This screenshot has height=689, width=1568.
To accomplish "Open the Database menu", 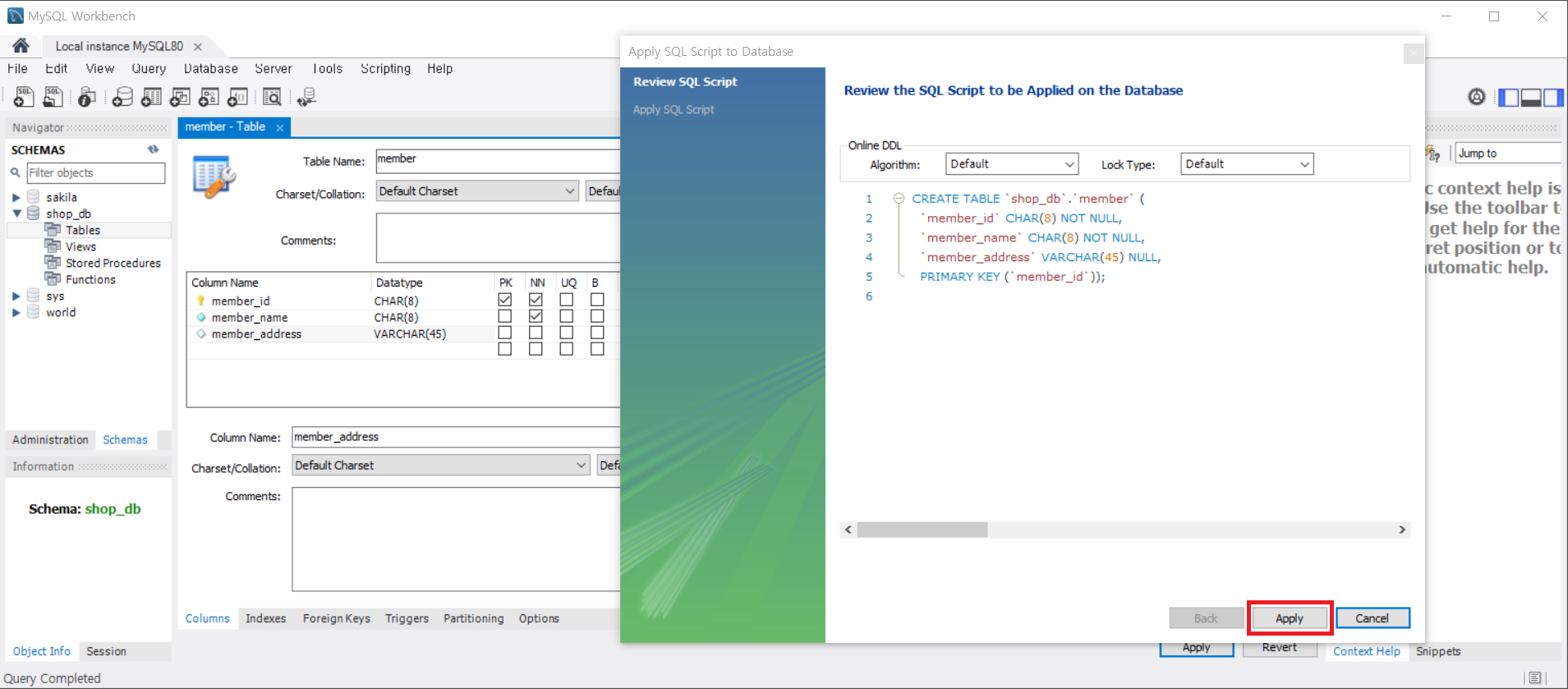I will [x=211, y=69].
